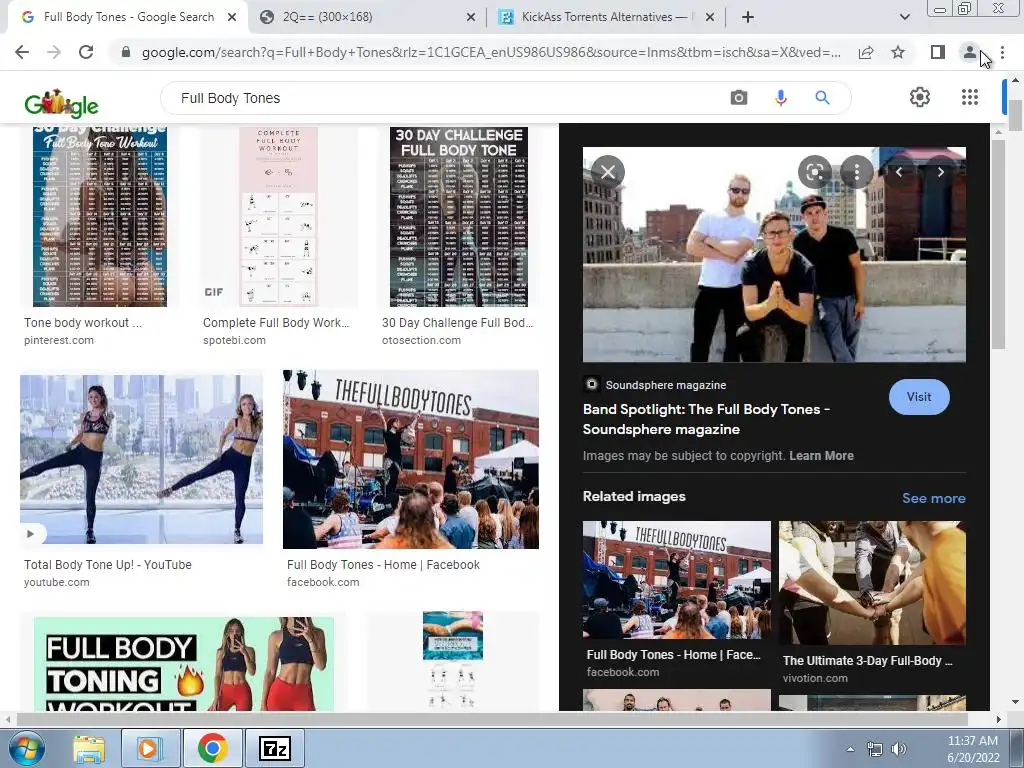This screenshot has height=768, width=1024.
Task: Share this page via address bar icon
Action: point(866,52)
